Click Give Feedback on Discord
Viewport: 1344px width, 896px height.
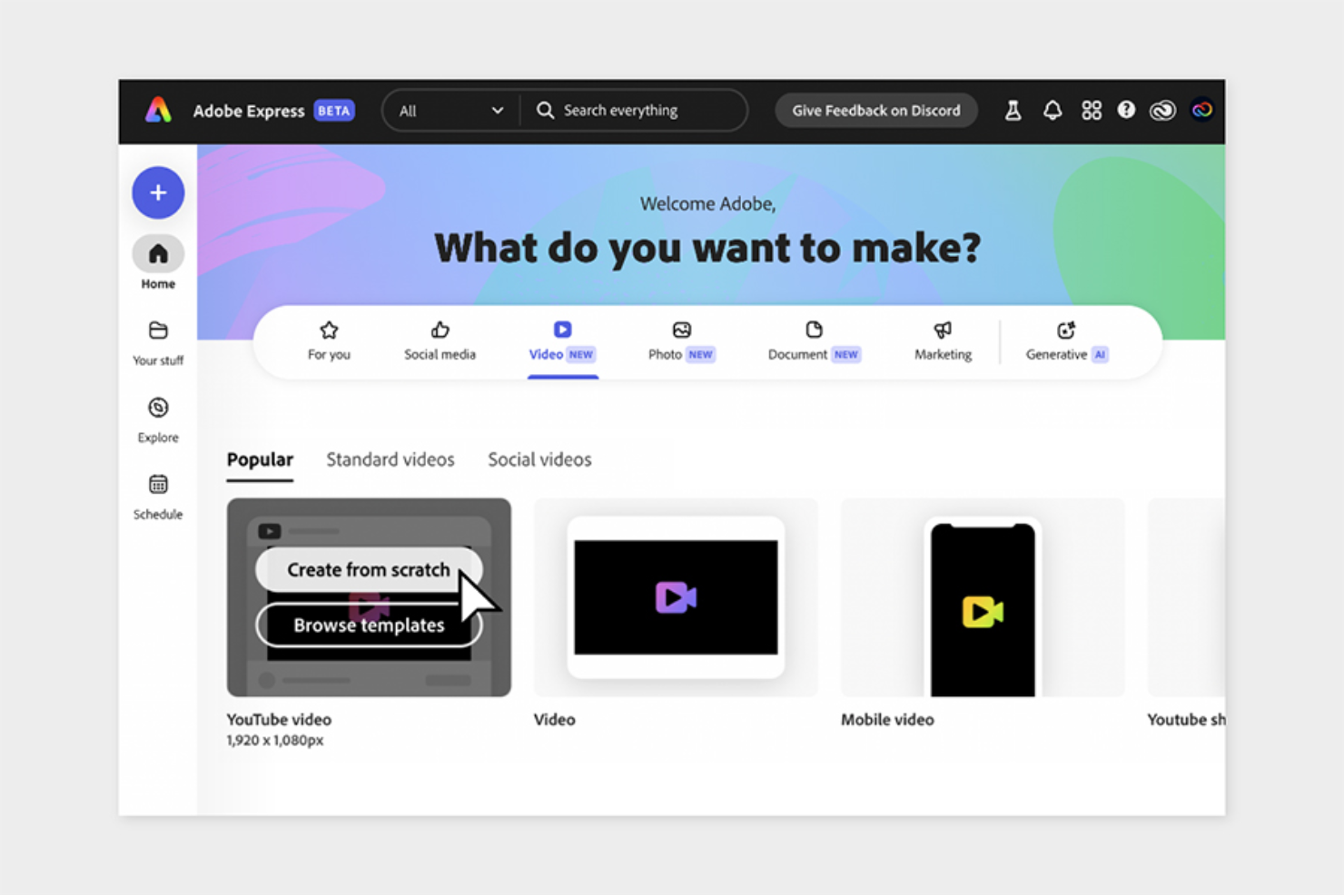(875, 110)
